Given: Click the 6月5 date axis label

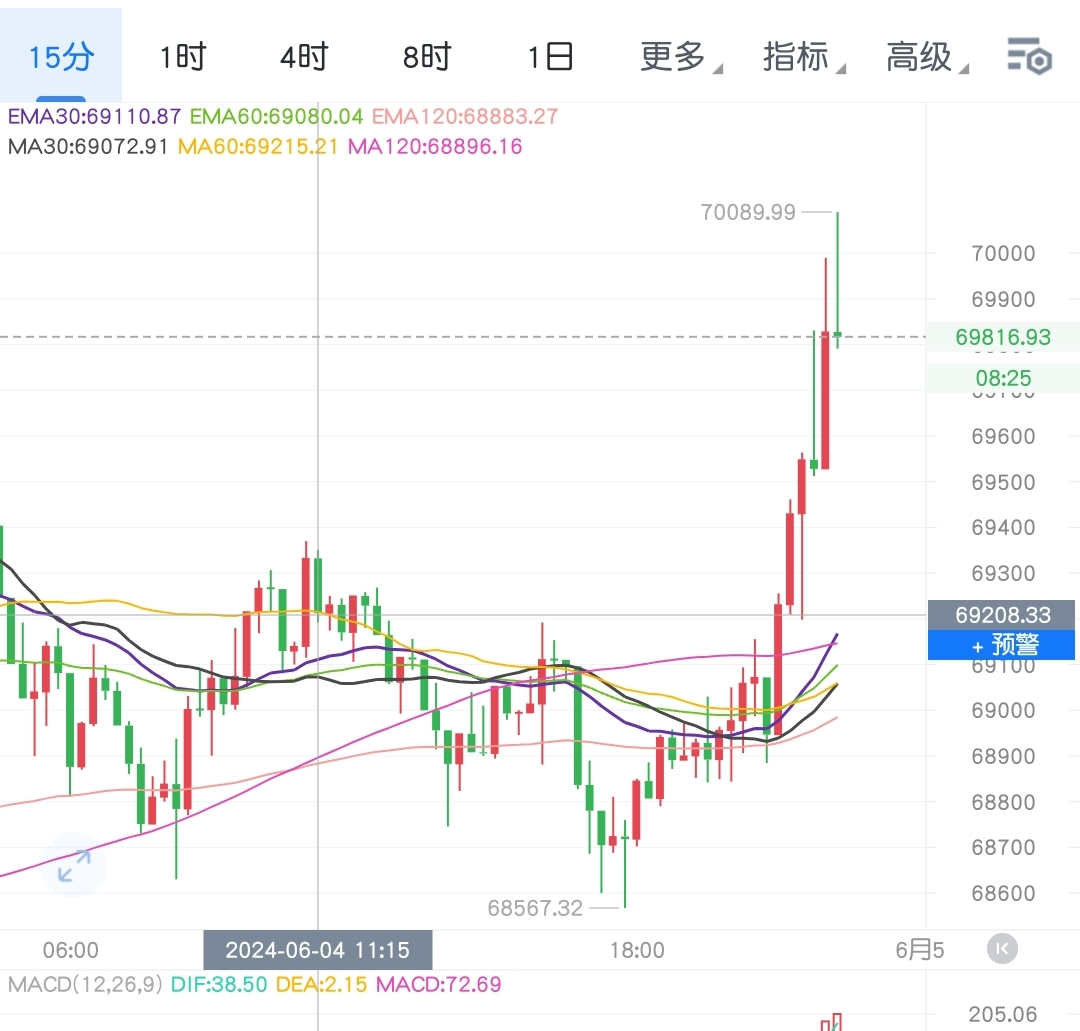Looking at the screenshot, I should pyautogui.click(x=920, y=950).
